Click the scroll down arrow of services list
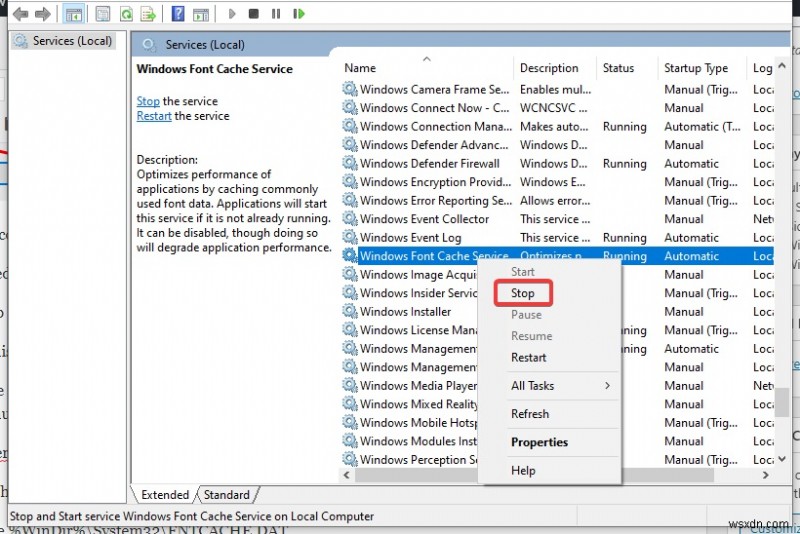The image size is (800, 534). coord(782,459)
